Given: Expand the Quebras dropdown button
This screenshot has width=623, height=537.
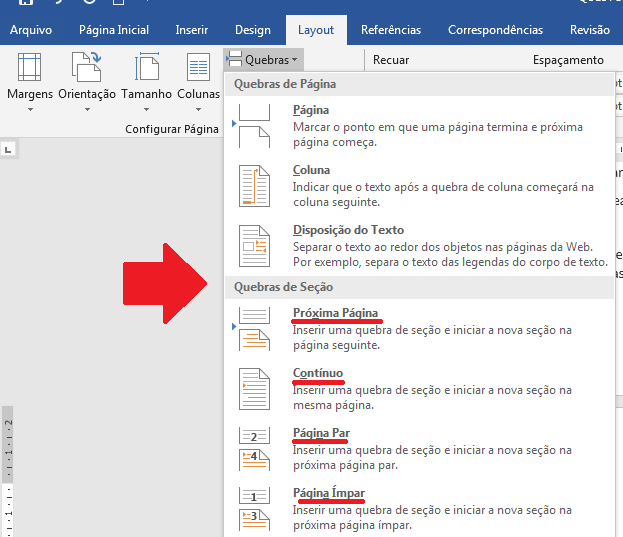Looking at the screenshot, I should point(264,60).
